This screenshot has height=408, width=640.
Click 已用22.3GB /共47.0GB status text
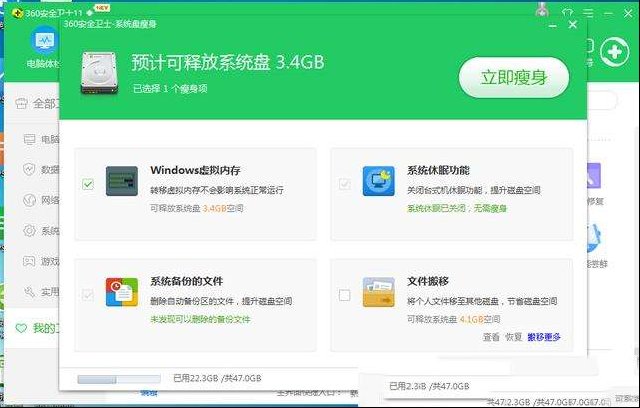pyautogui.click(x=217, y=378)
